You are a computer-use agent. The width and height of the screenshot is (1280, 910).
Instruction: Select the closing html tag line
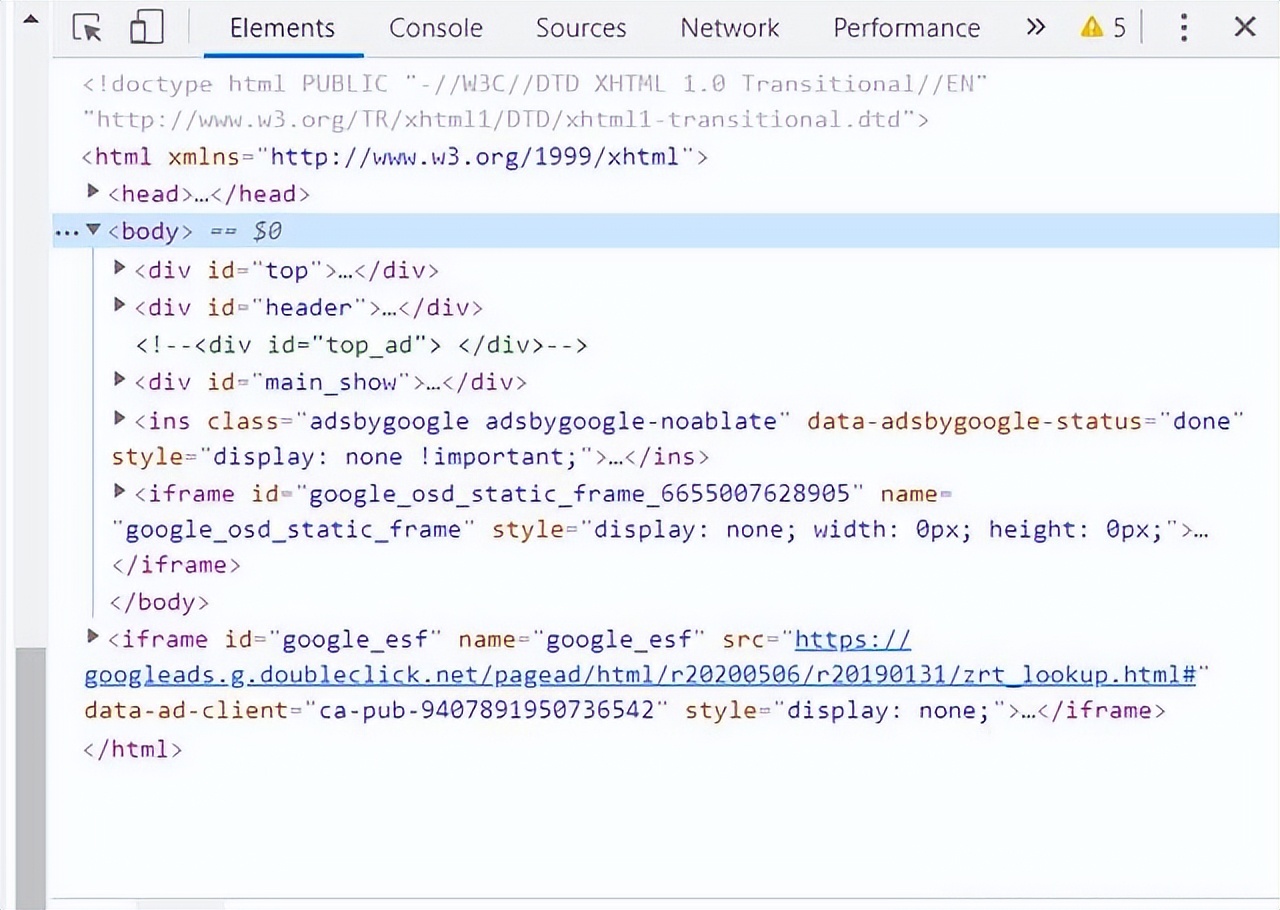pyautogui.click(x=133, y=749)
